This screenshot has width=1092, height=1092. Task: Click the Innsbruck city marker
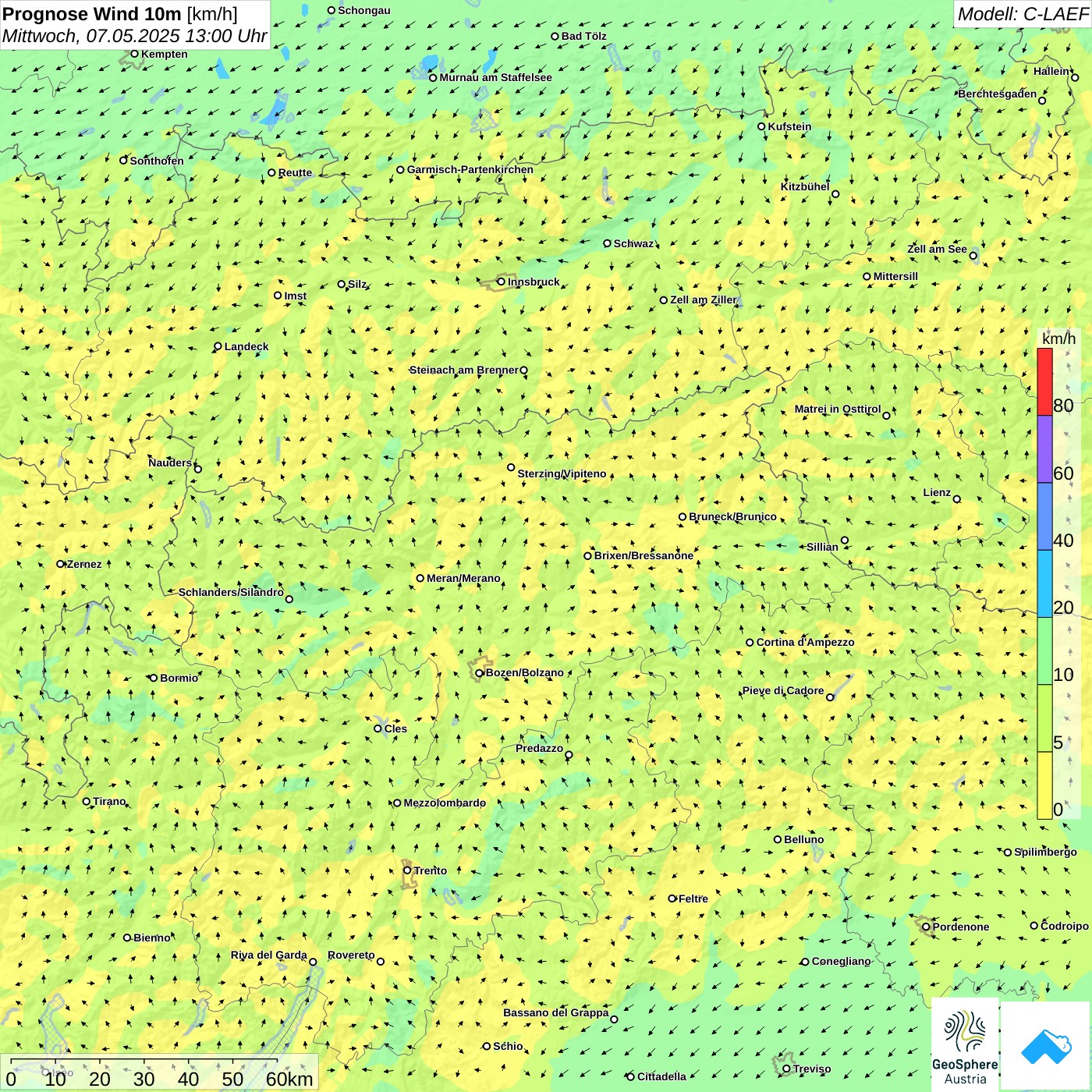502,282
